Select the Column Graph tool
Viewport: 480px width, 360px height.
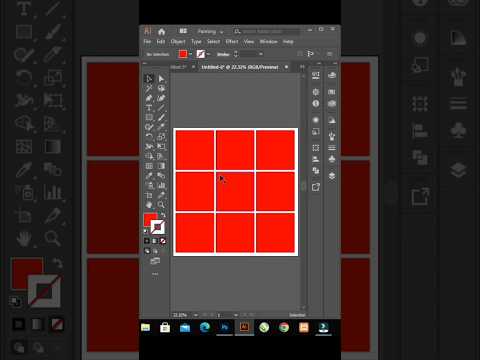tap(161, 185)
